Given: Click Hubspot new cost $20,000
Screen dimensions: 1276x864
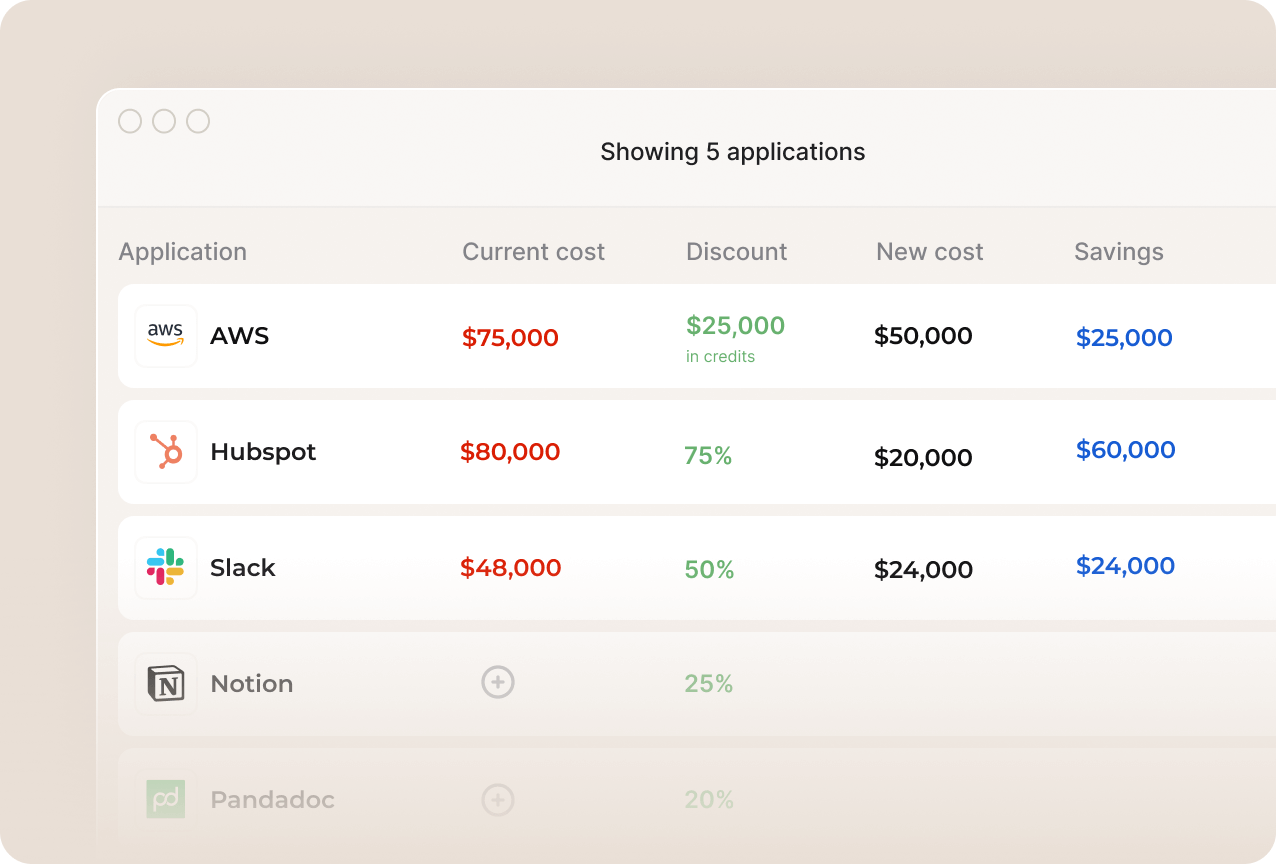Looking at the screenshot, I should [923, 458].
